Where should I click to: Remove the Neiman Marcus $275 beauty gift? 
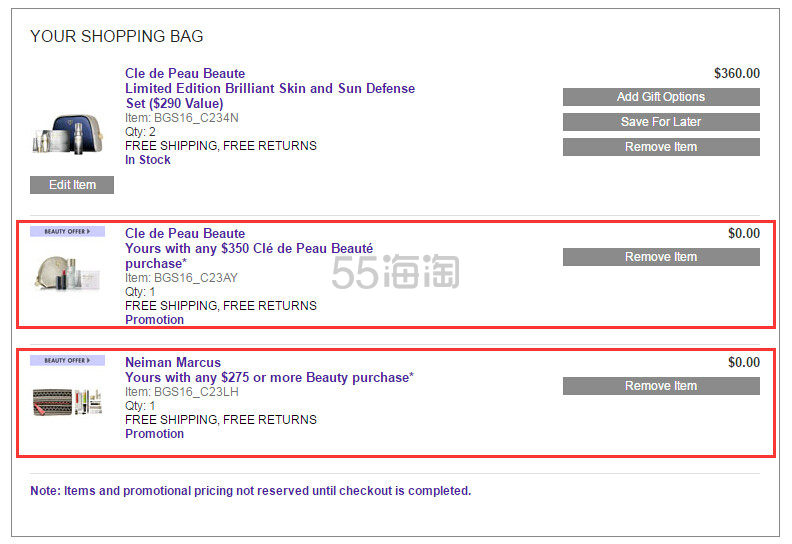[x=661, y=386]
